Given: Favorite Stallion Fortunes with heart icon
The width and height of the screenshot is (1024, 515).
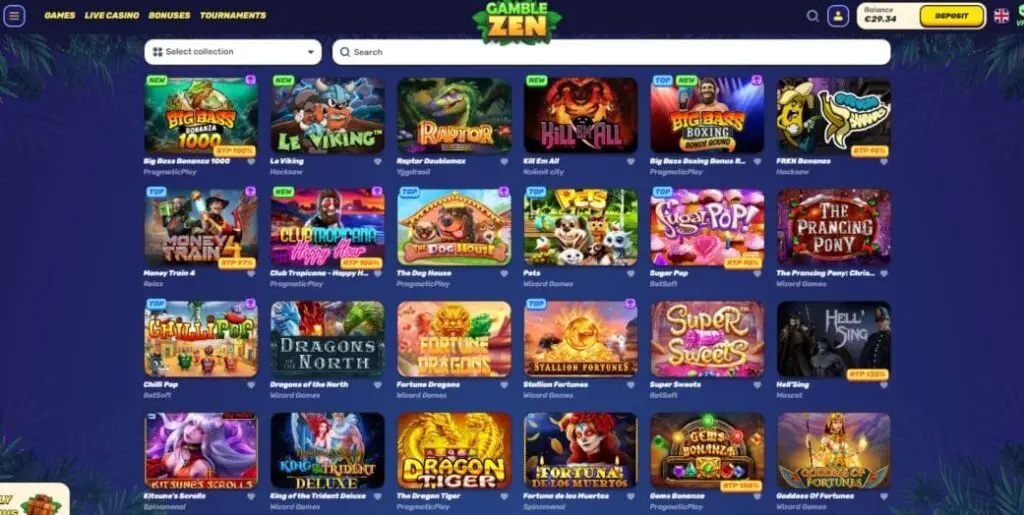Looking at the screenshot, I should click(x=631, y=385).
